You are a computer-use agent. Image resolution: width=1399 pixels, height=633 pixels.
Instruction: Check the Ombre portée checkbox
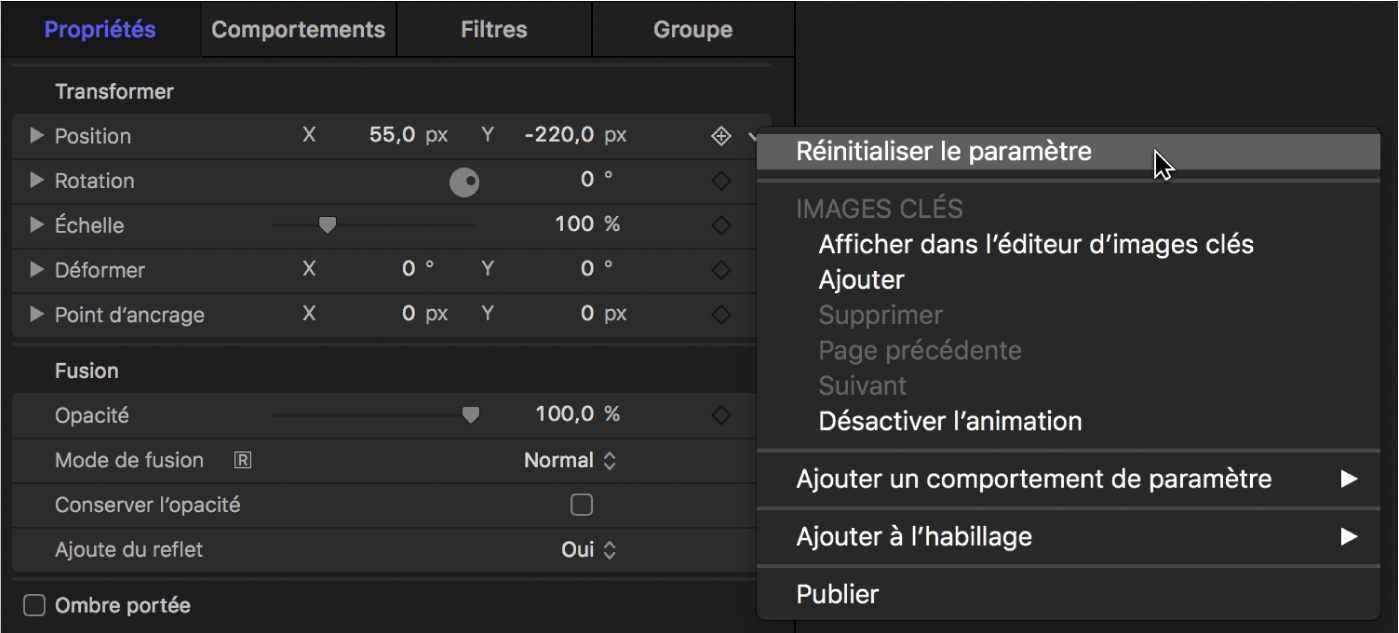click(x=34, y=604)
